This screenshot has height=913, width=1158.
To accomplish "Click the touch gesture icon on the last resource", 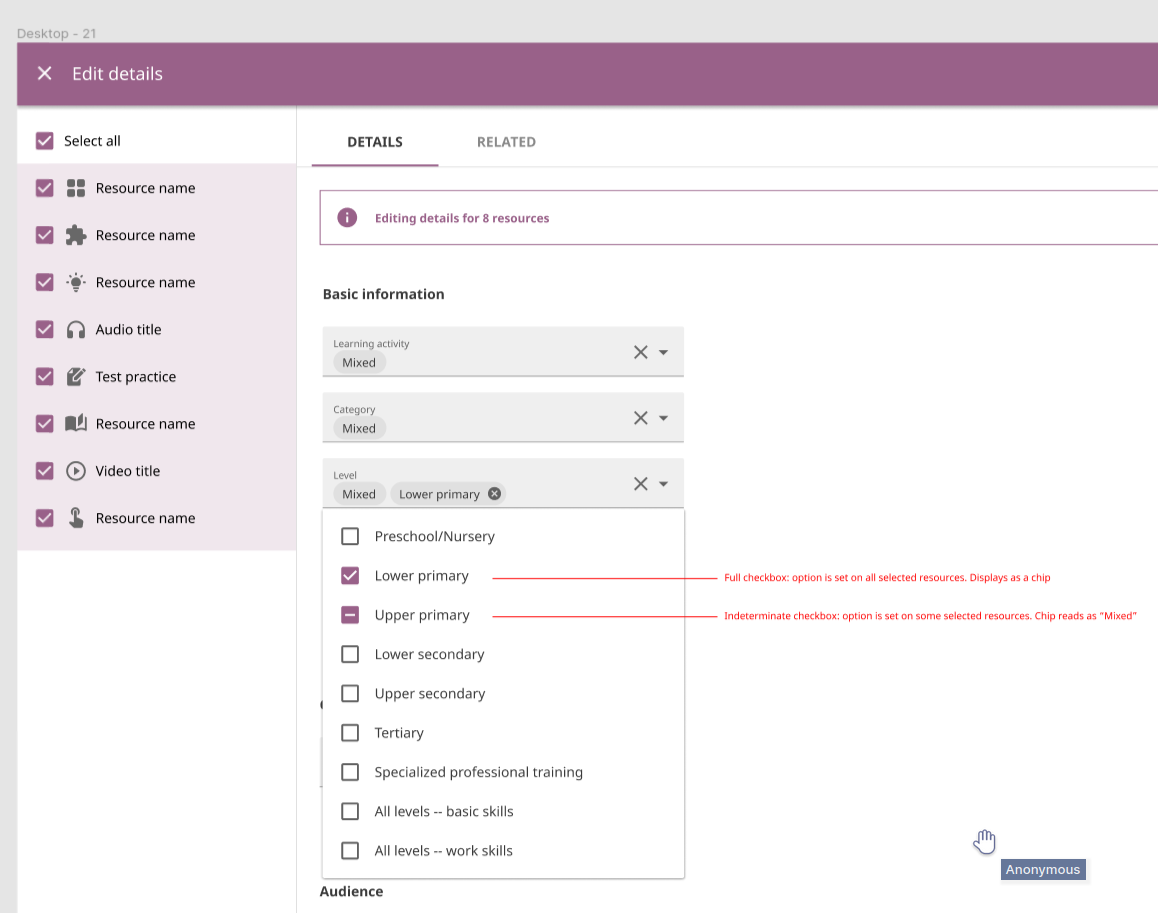I will coord(77,517).
